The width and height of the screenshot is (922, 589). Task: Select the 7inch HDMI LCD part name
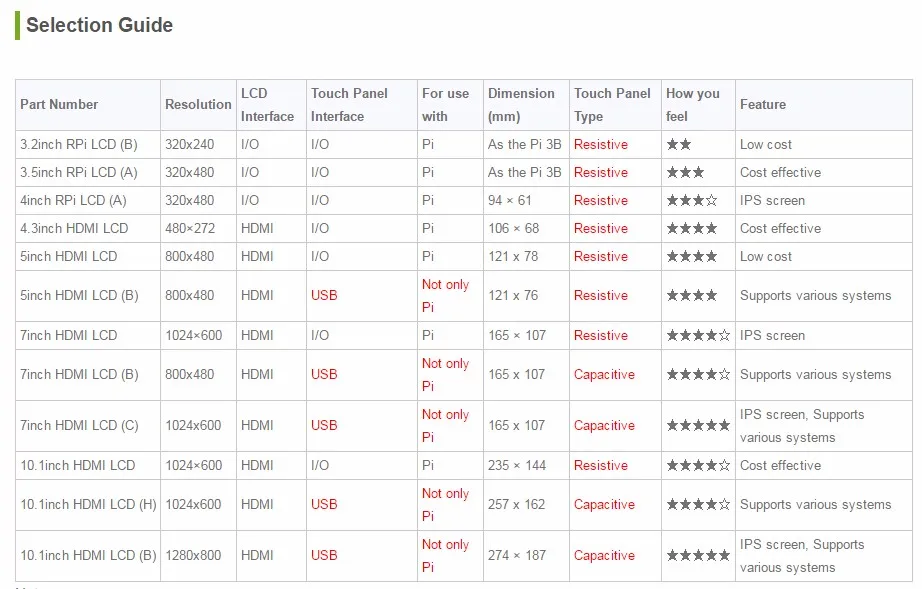coord(69,336)
